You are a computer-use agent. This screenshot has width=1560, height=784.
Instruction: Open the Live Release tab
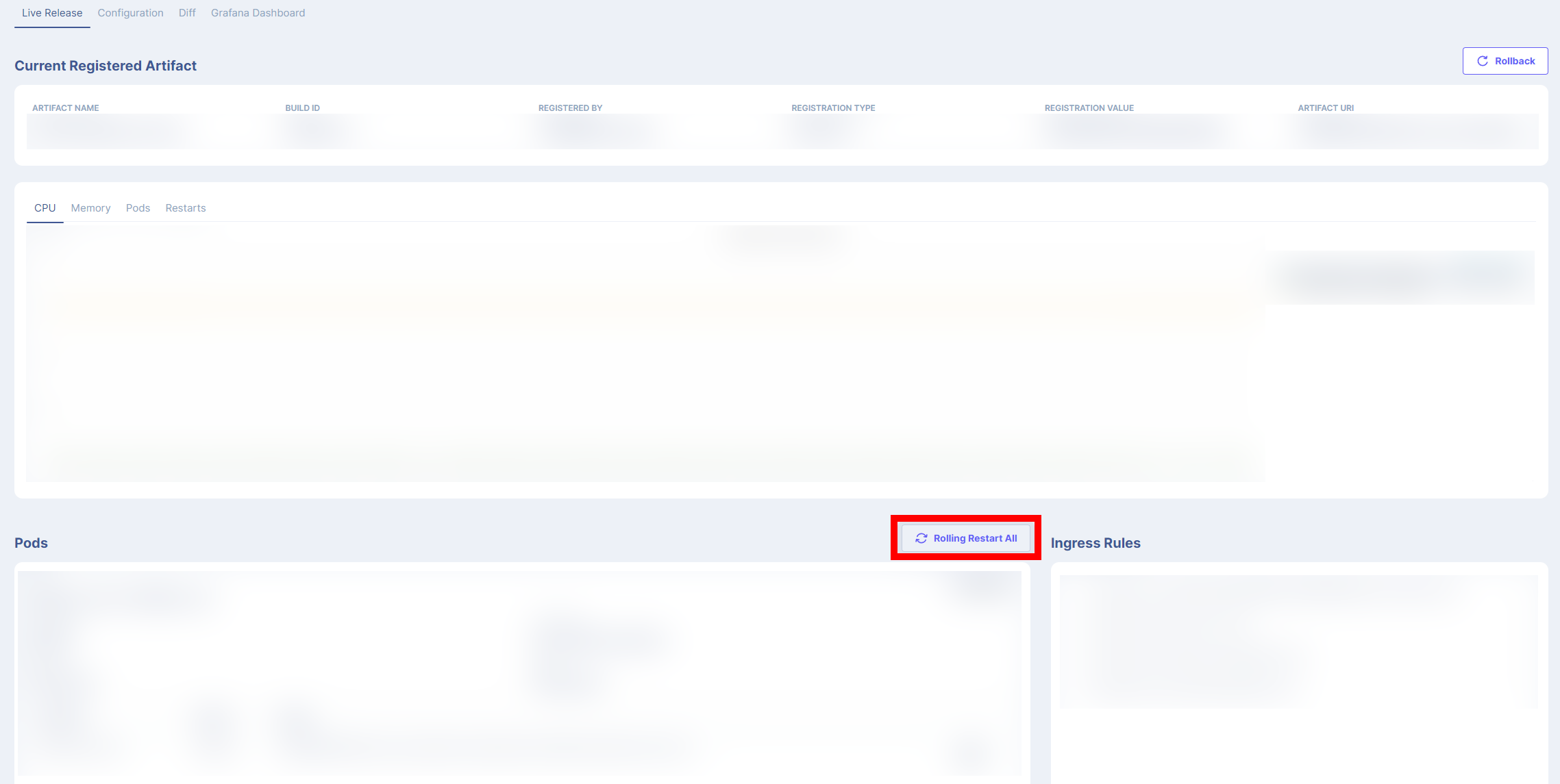coord(52,13)
